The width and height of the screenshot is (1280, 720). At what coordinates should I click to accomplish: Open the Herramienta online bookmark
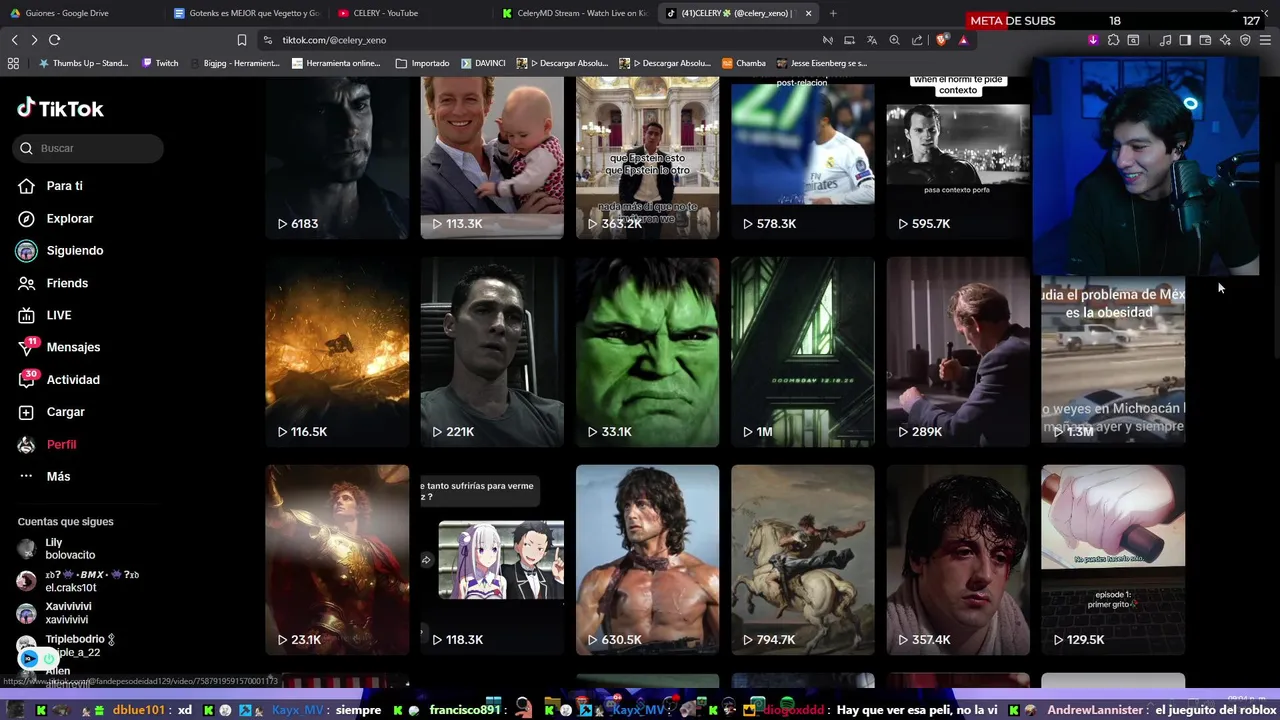pos(336,63)
